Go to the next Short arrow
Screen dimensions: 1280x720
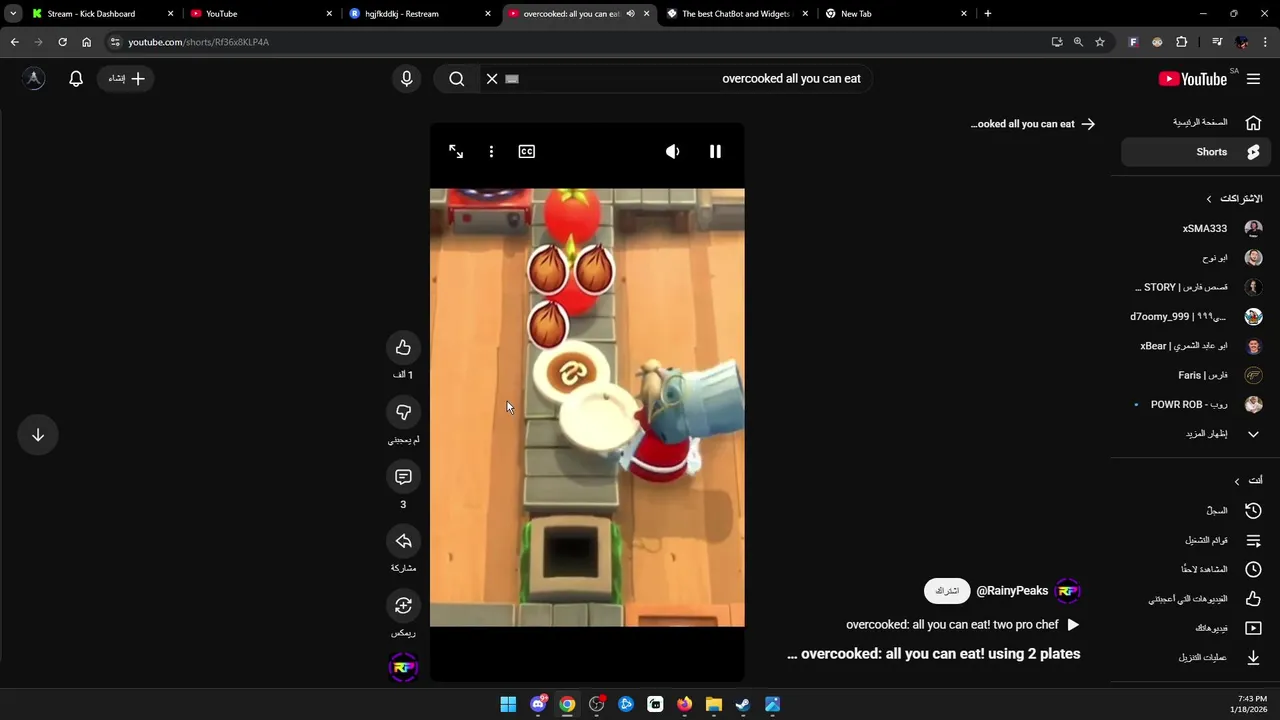(38, 435)
